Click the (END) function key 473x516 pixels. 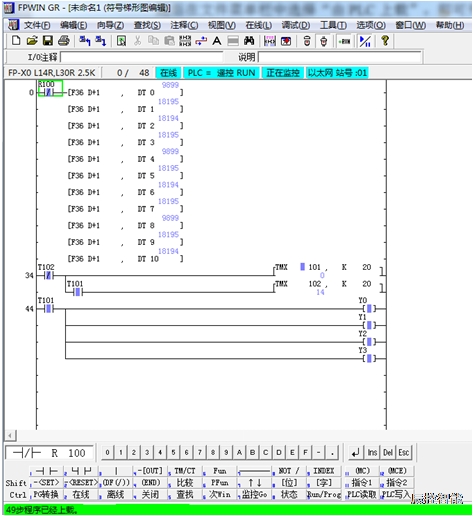coord(150,482)
